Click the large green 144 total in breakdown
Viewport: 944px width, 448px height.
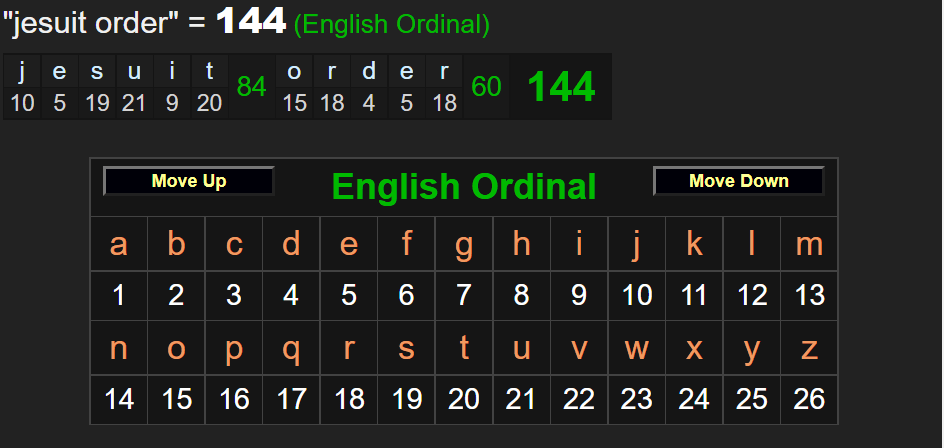560,87
